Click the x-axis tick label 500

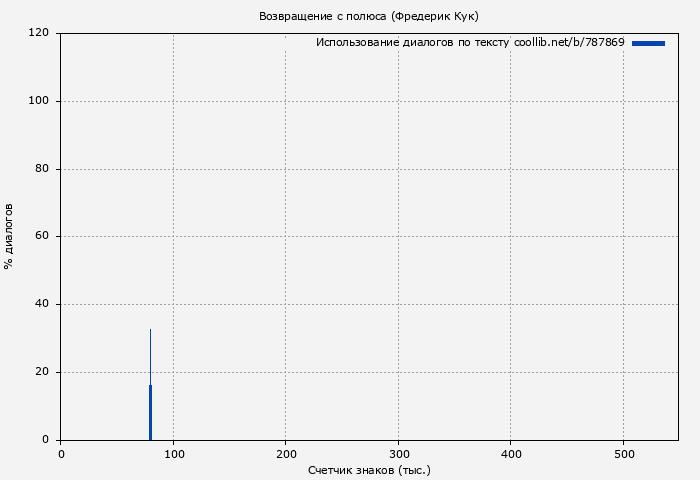[x=623, y=454]
